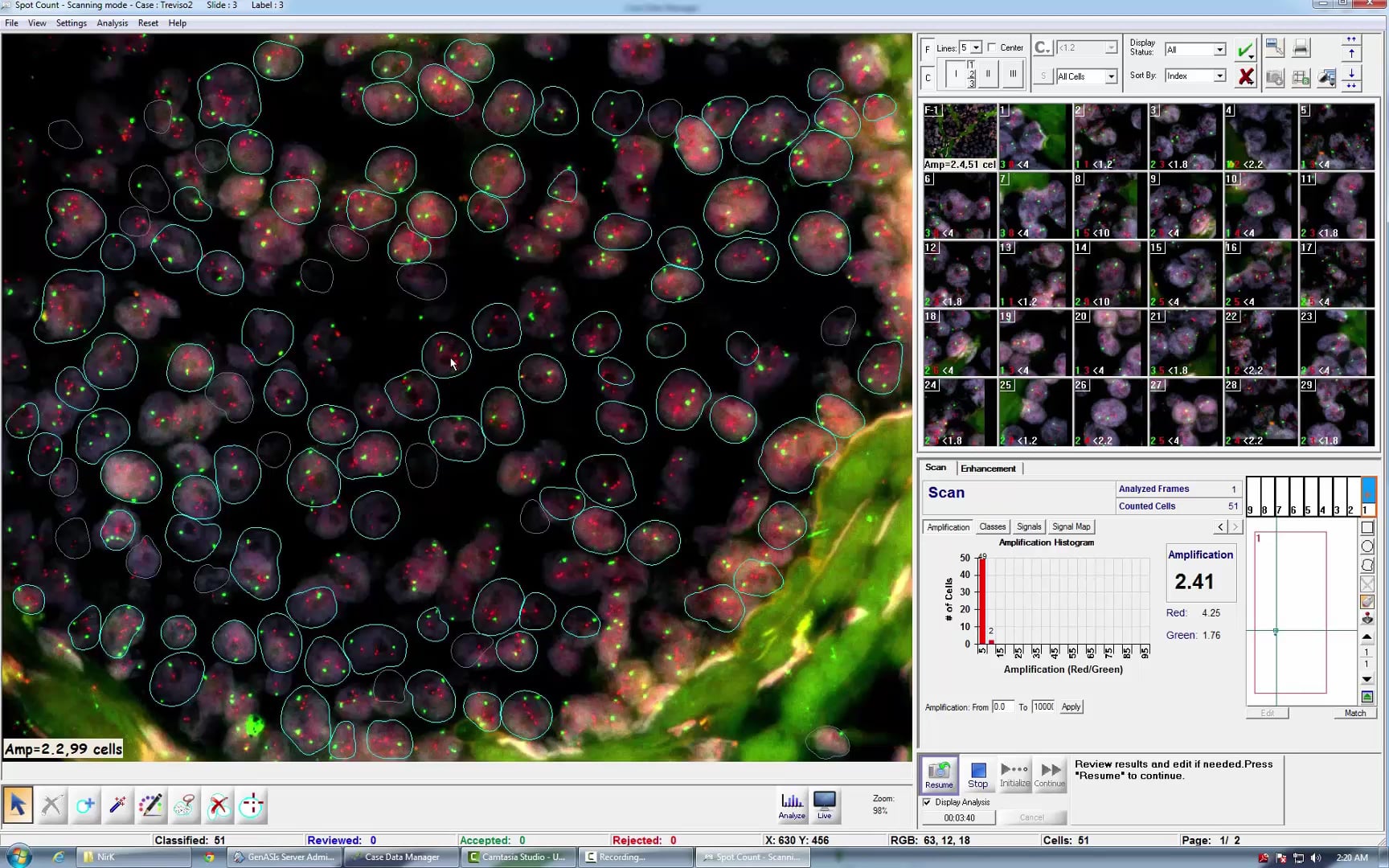The image size is (1389, 868).
Task: Click the Apply amplification range button
Action: coord(1071,707)
